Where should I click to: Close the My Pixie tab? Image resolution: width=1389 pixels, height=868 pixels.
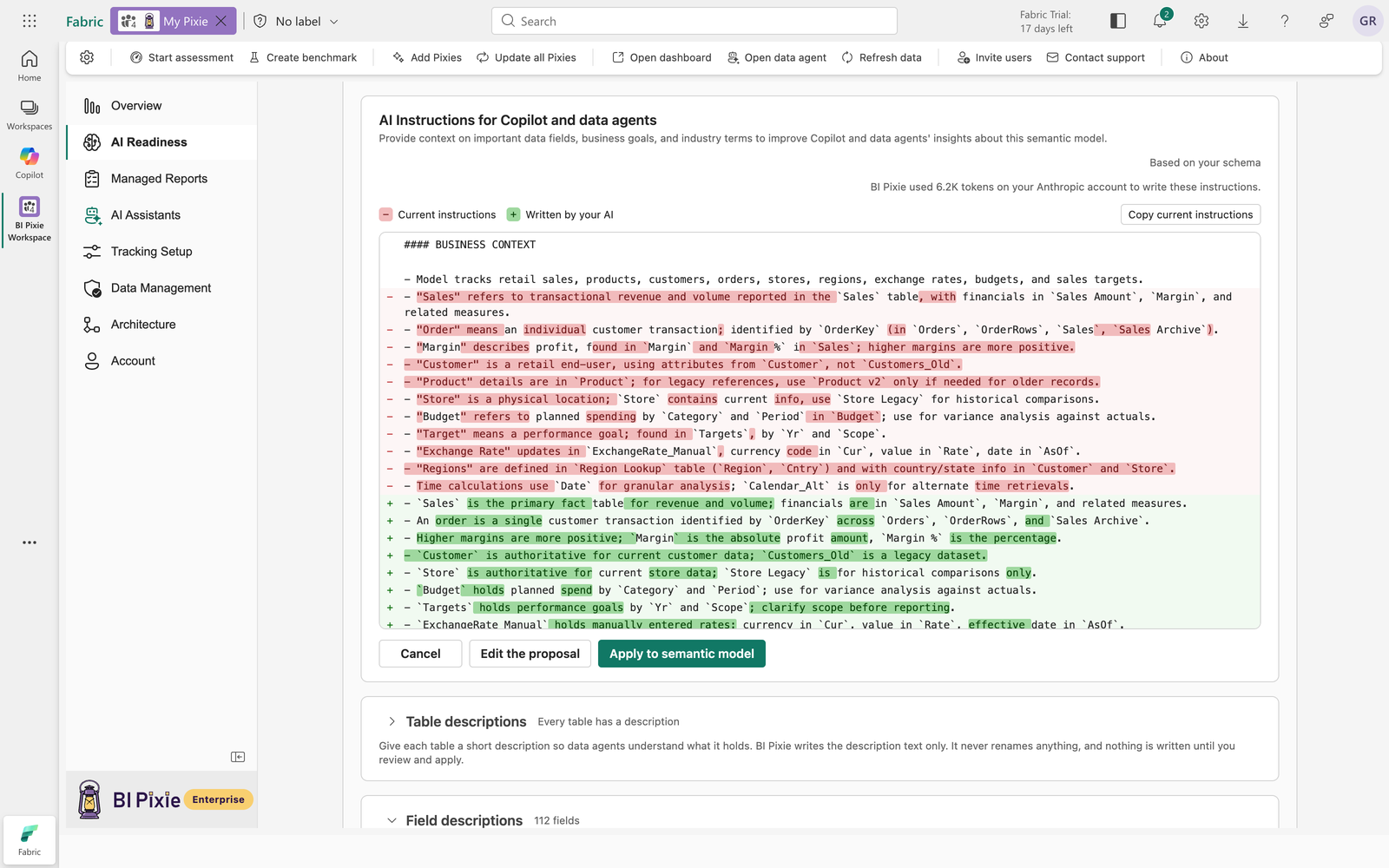(x=221, y=21)
